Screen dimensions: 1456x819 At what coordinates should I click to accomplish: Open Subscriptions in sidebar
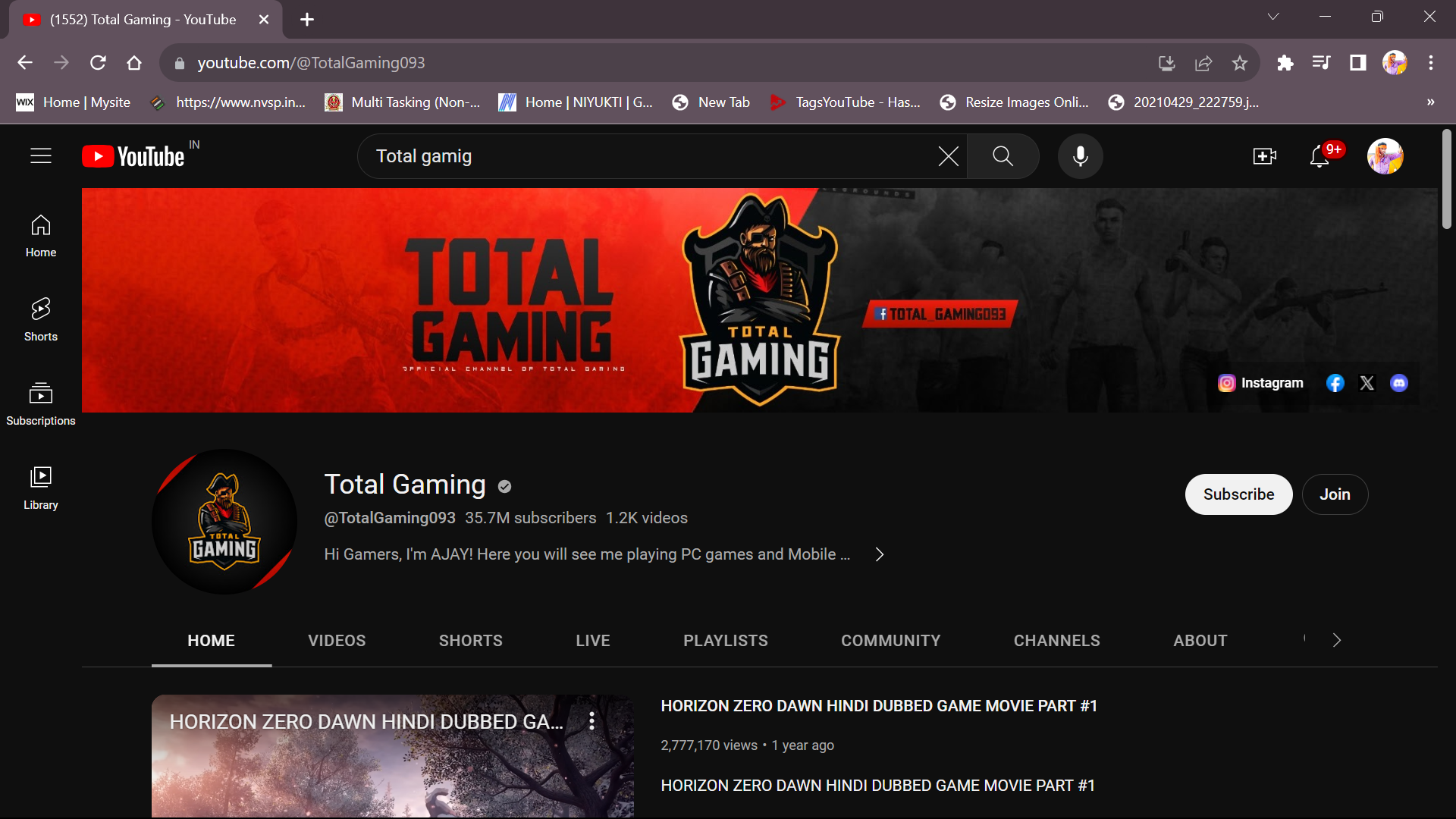point(41,403)
